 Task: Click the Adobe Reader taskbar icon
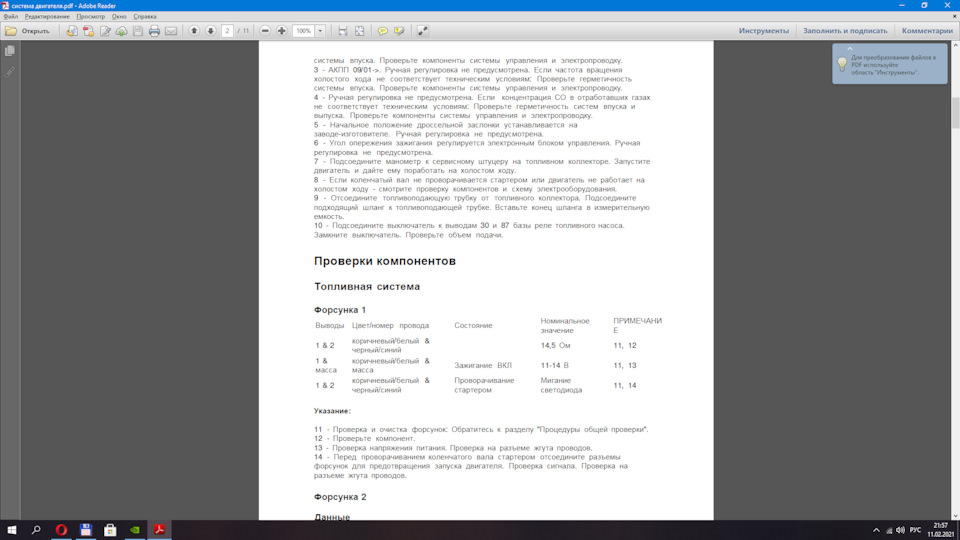tap(159, 530)
